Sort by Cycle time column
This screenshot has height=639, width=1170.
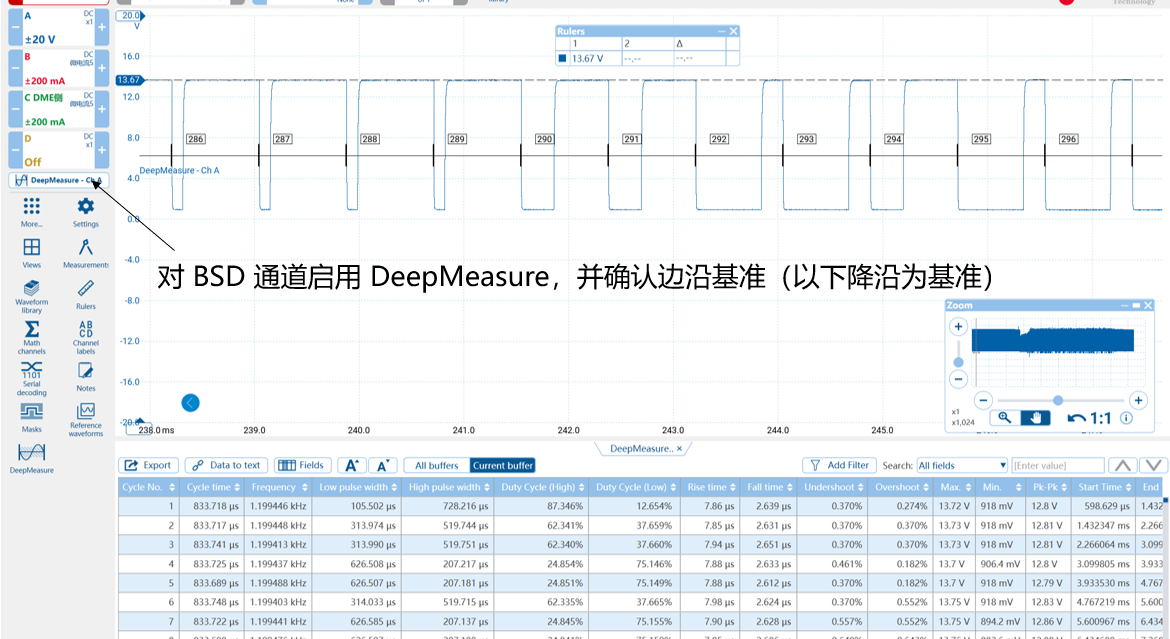click(213, 487)
